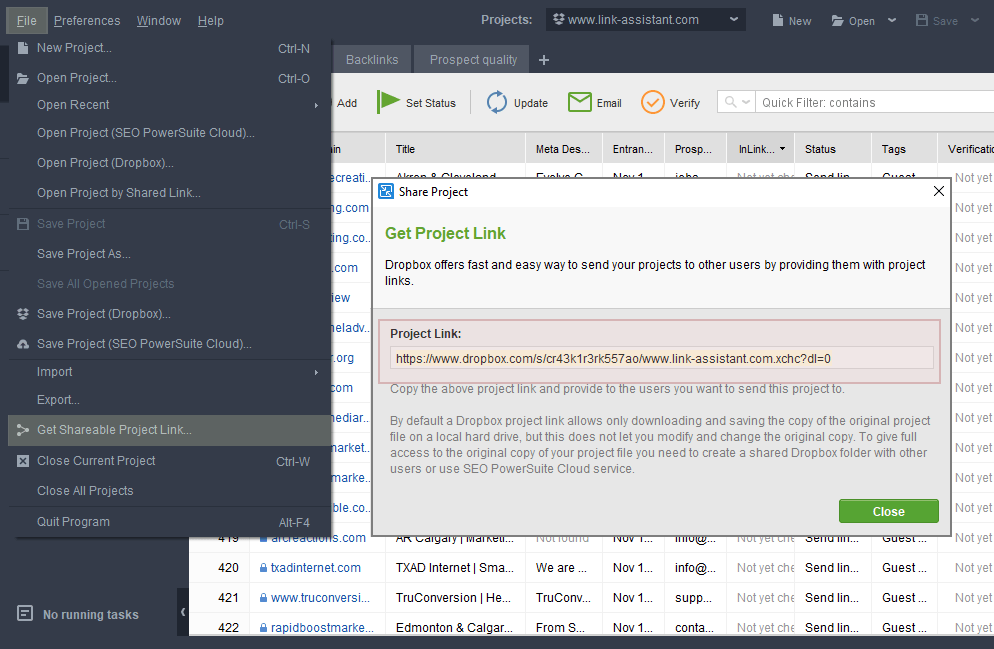
Task: Open the txadinternet.com domain link
Action: 316,568
